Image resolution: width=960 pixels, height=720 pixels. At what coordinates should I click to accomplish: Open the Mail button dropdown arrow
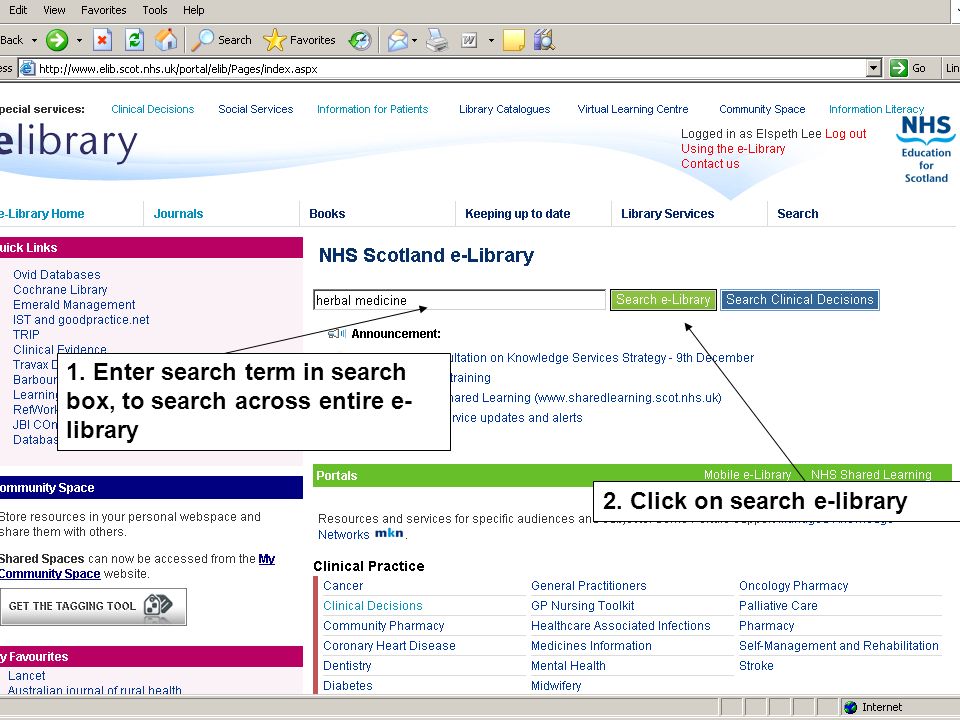point(414,40)
